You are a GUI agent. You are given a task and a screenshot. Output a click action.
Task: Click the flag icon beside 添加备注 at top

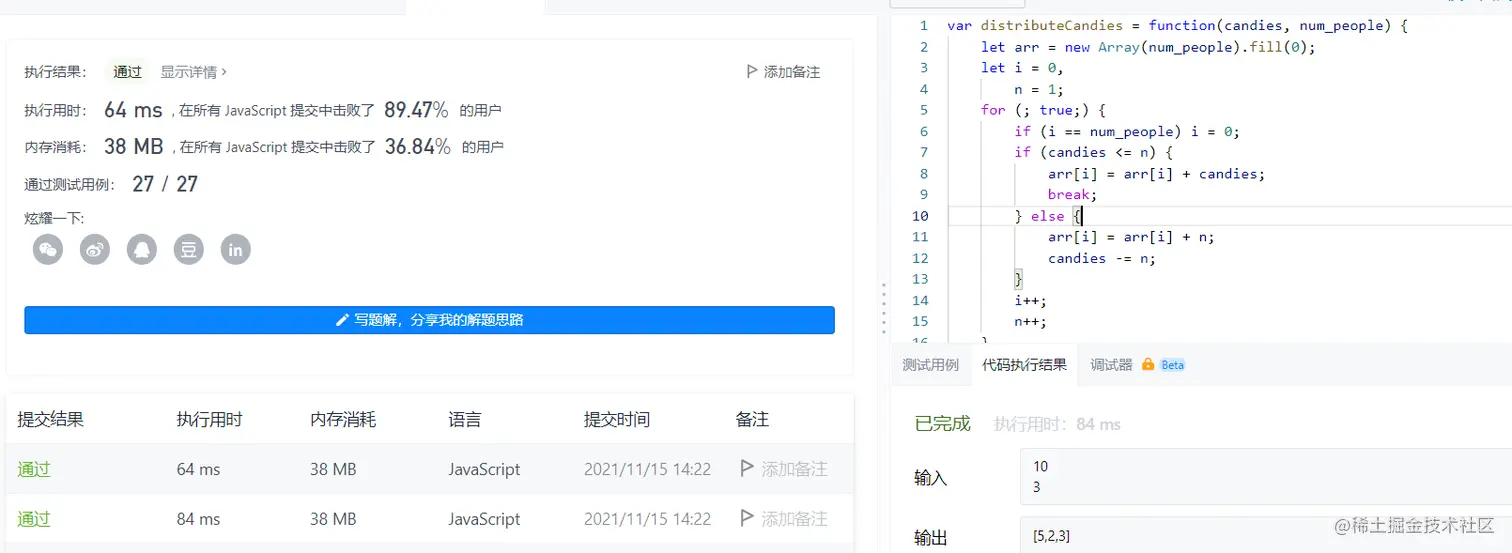[752, 72]
